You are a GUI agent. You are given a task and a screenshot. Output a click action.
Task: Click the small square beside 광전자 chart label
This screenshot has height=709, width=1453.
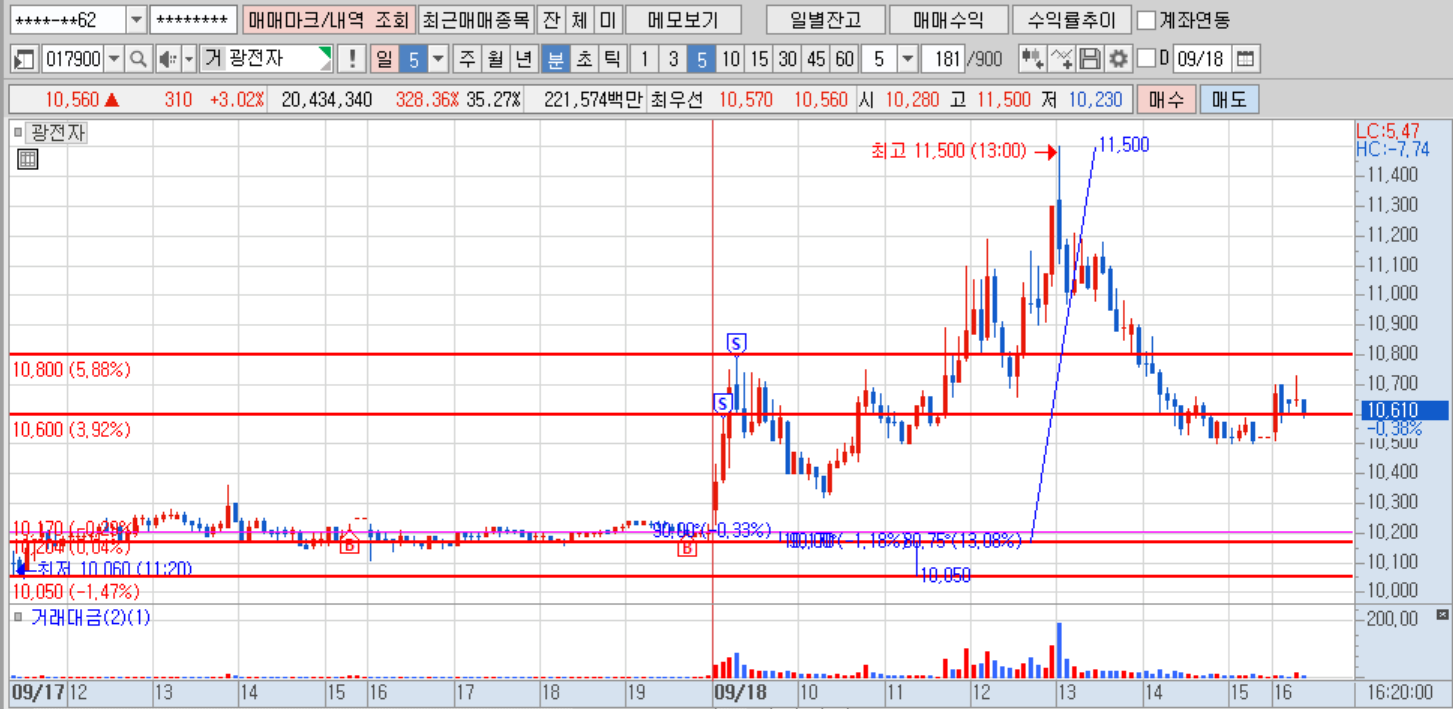tap(18, 132)
